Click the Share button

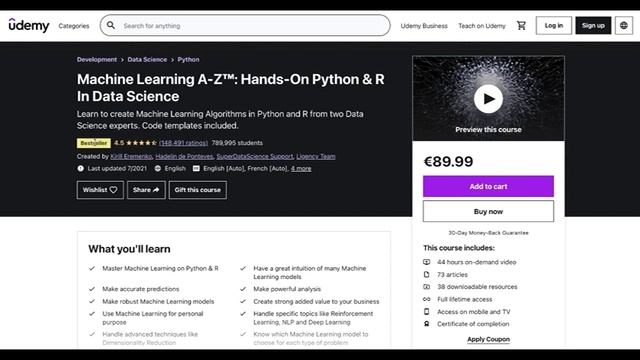[146, 190]
